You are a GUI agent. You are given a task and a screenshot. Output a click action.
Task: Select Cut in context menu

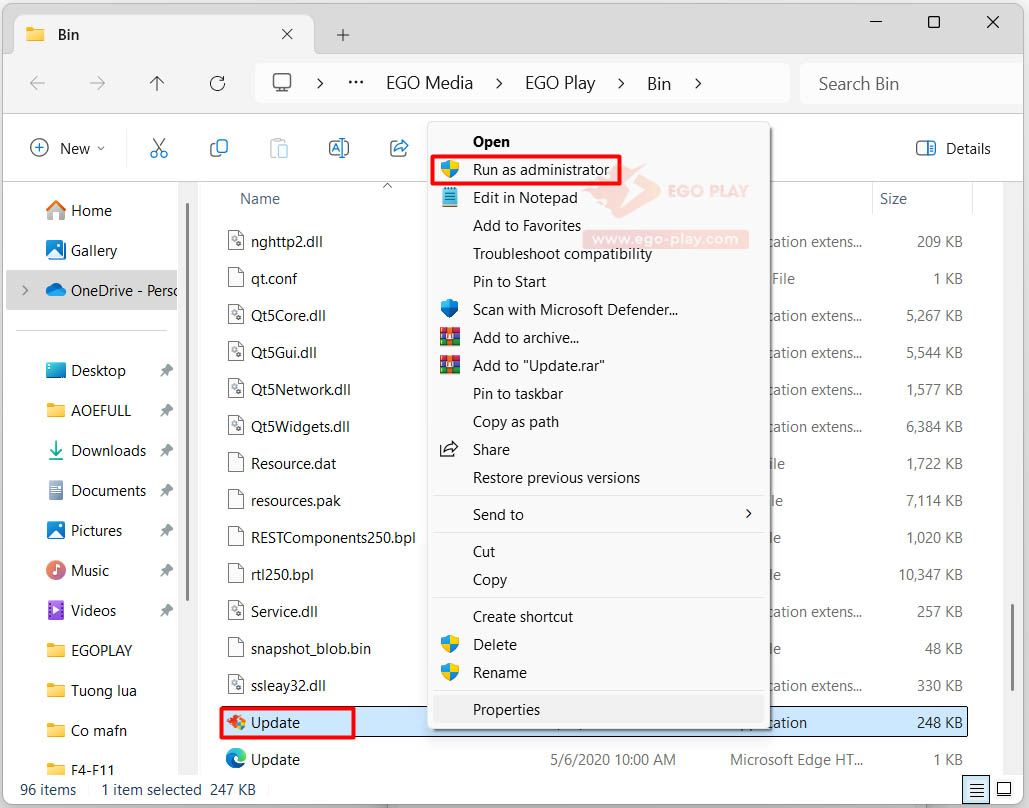pos(598,552)
